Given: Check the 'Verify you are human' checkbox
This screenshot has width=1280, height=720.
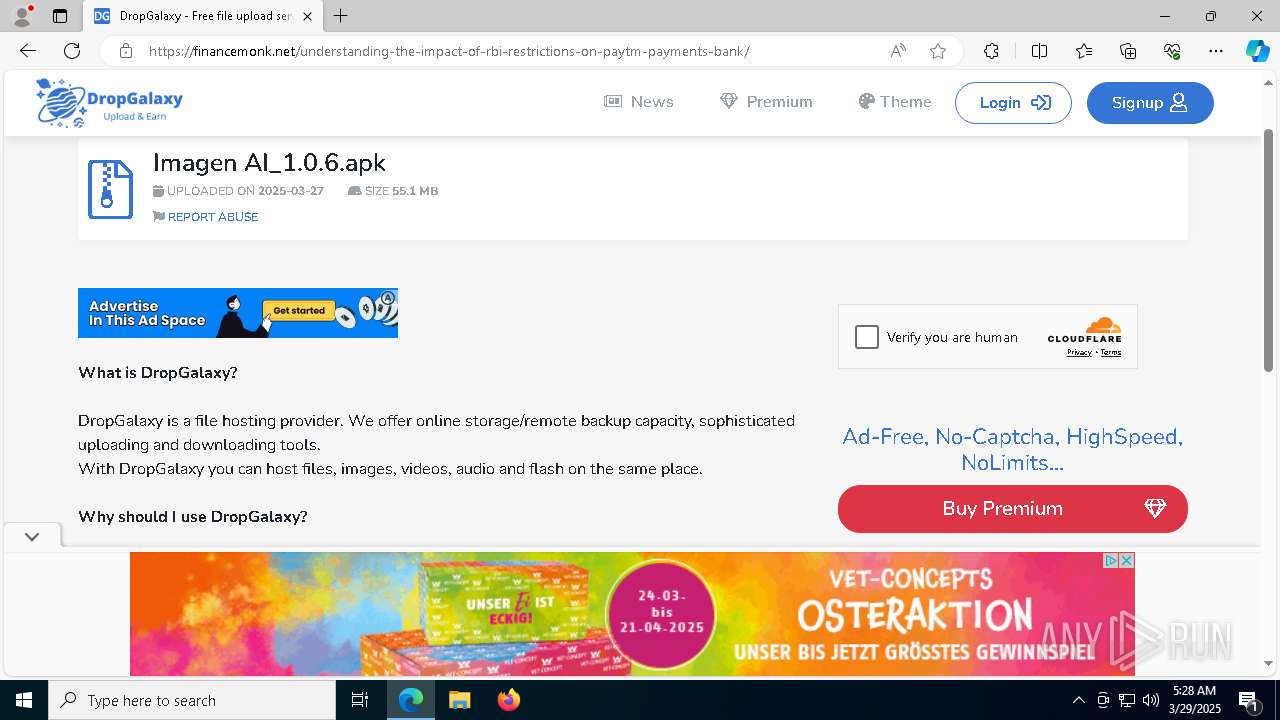Looking at the screenshot, I should 867,337.
